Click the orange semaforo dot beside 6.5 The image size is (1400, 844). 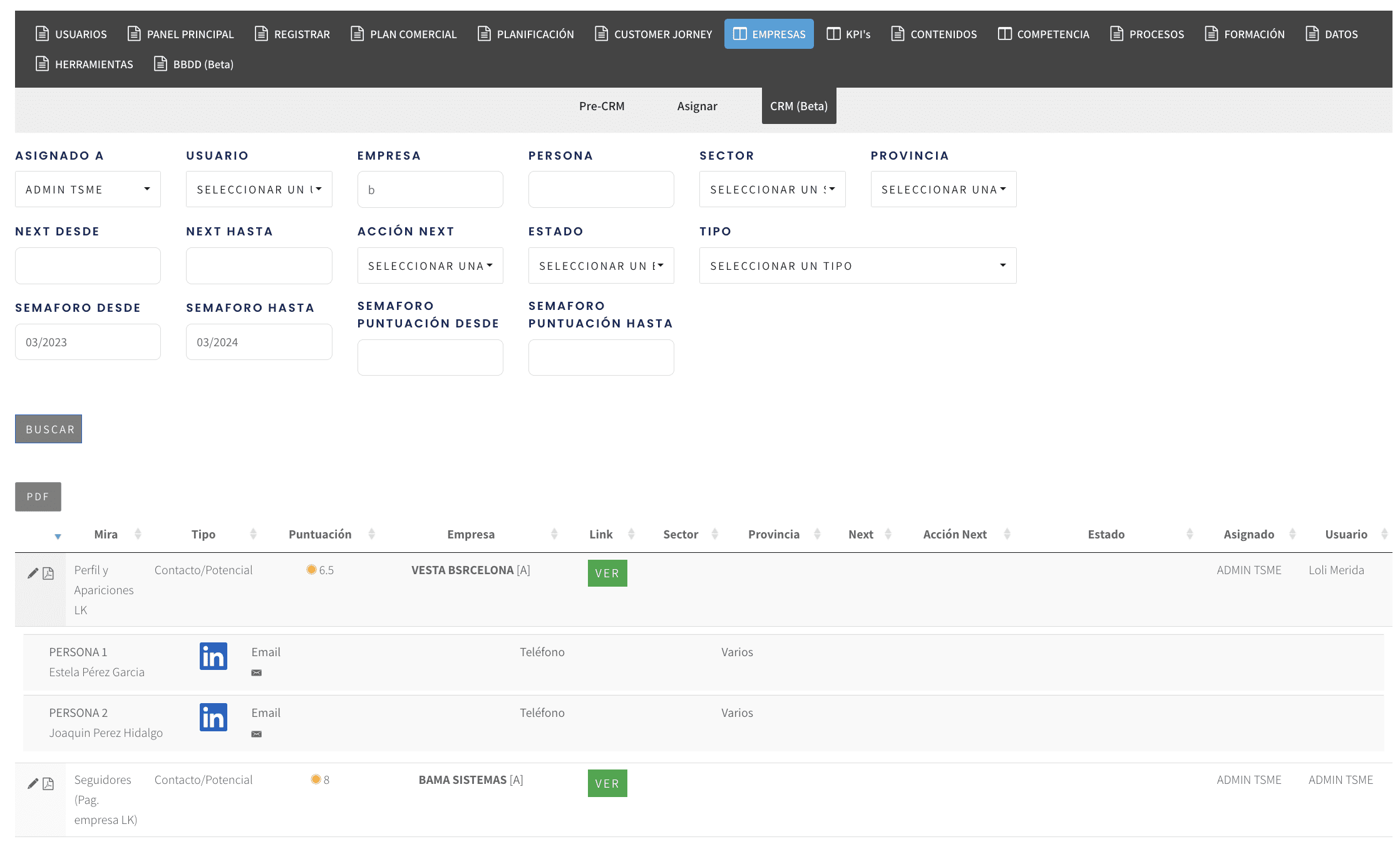(311, 570)
